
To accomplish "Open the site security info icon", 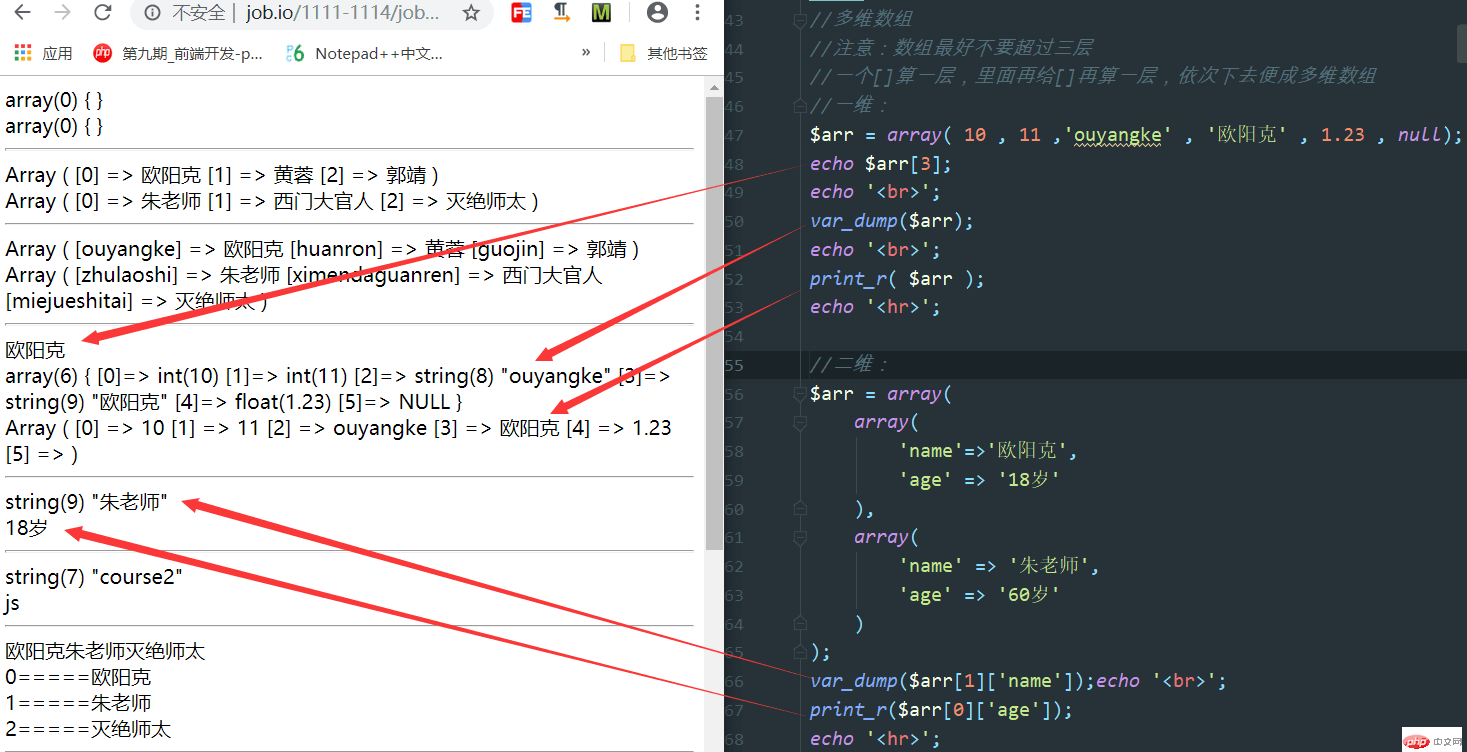I will coord(152,13).
